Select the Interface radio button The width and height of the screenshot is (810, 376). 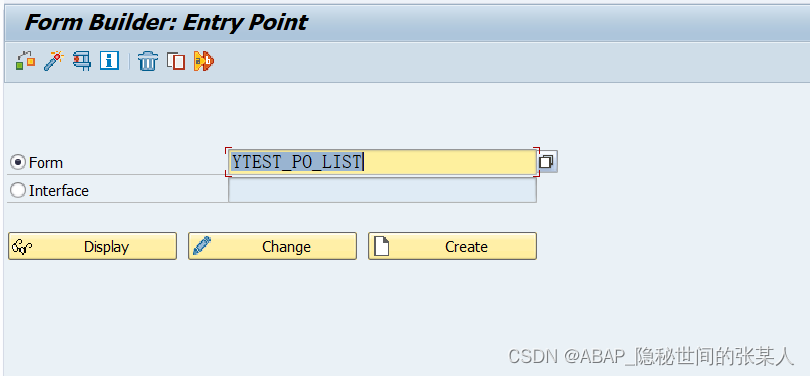coord(18,191)
